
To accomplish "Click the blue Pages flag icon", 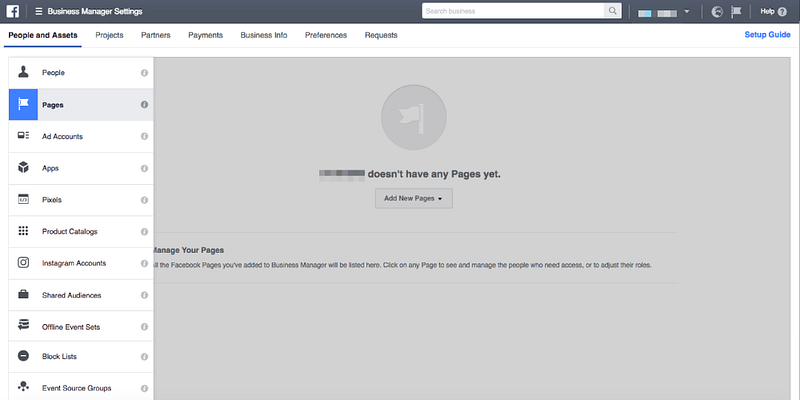I will [x=23, y=105].
